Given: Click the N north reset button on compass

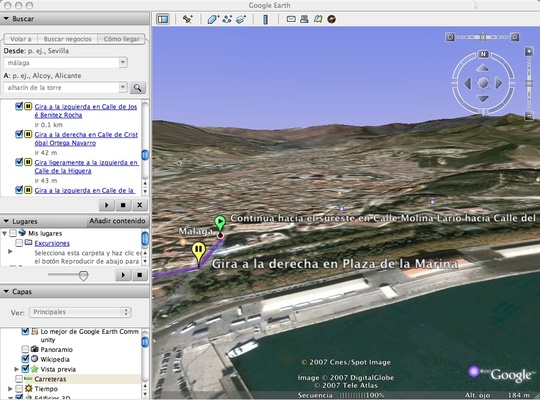Looking at the screenshot, I should click(483, 54).
